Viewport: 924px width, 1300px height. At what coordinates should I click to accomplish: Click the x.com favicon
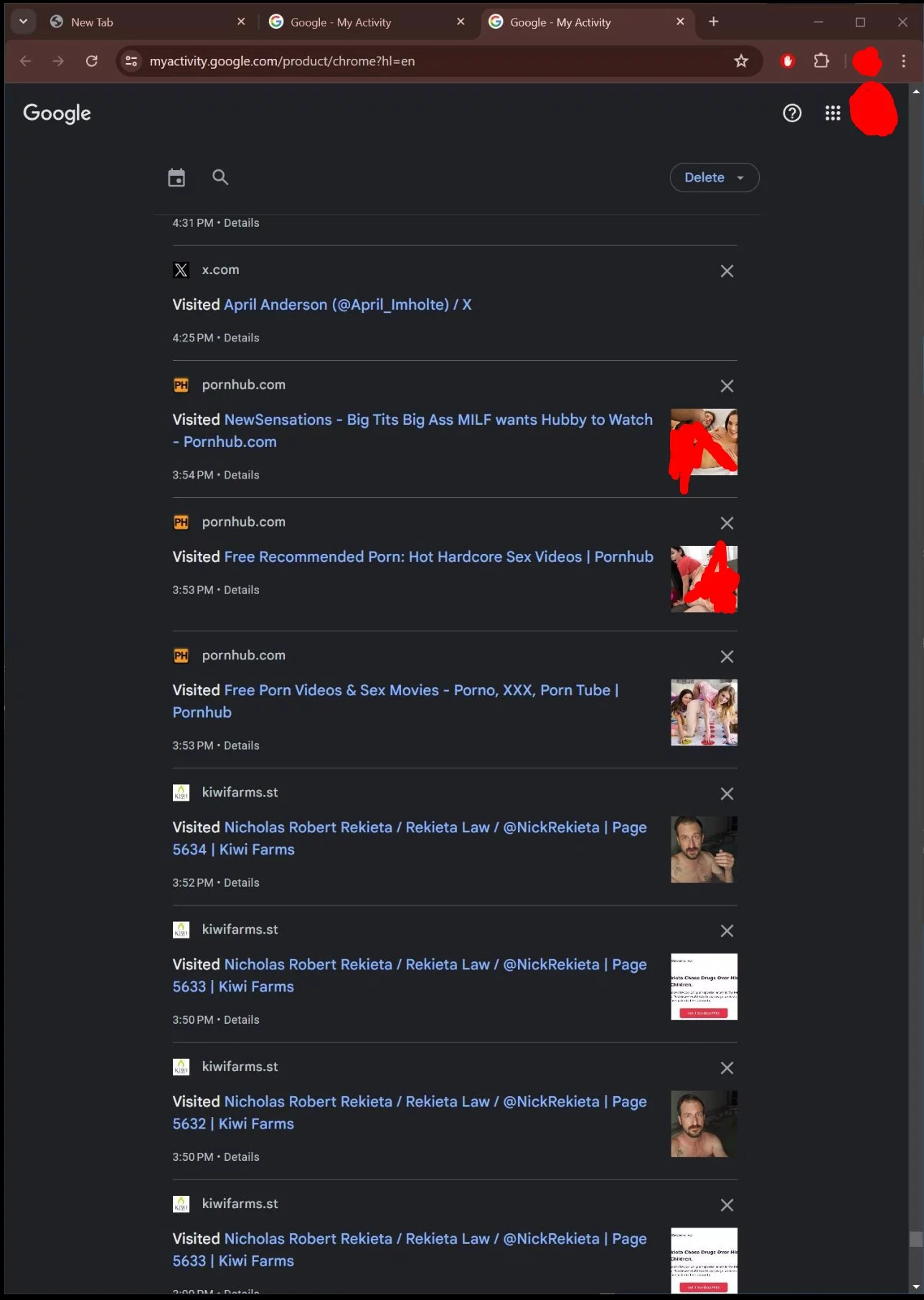pyautogui.click(x=181, y=270)
